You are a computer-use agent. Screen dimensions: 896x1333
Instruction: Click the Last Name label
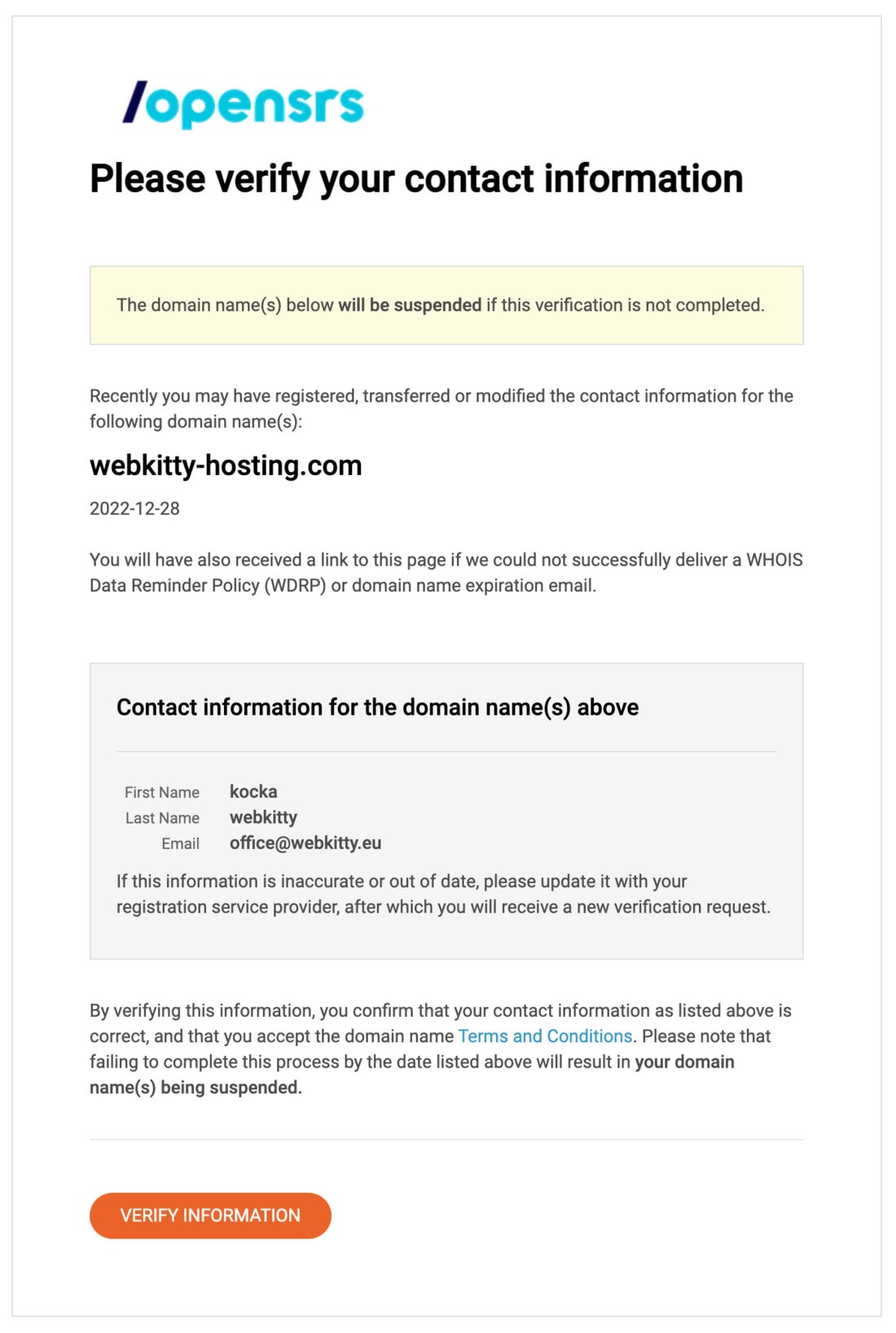tap(162, 818)
